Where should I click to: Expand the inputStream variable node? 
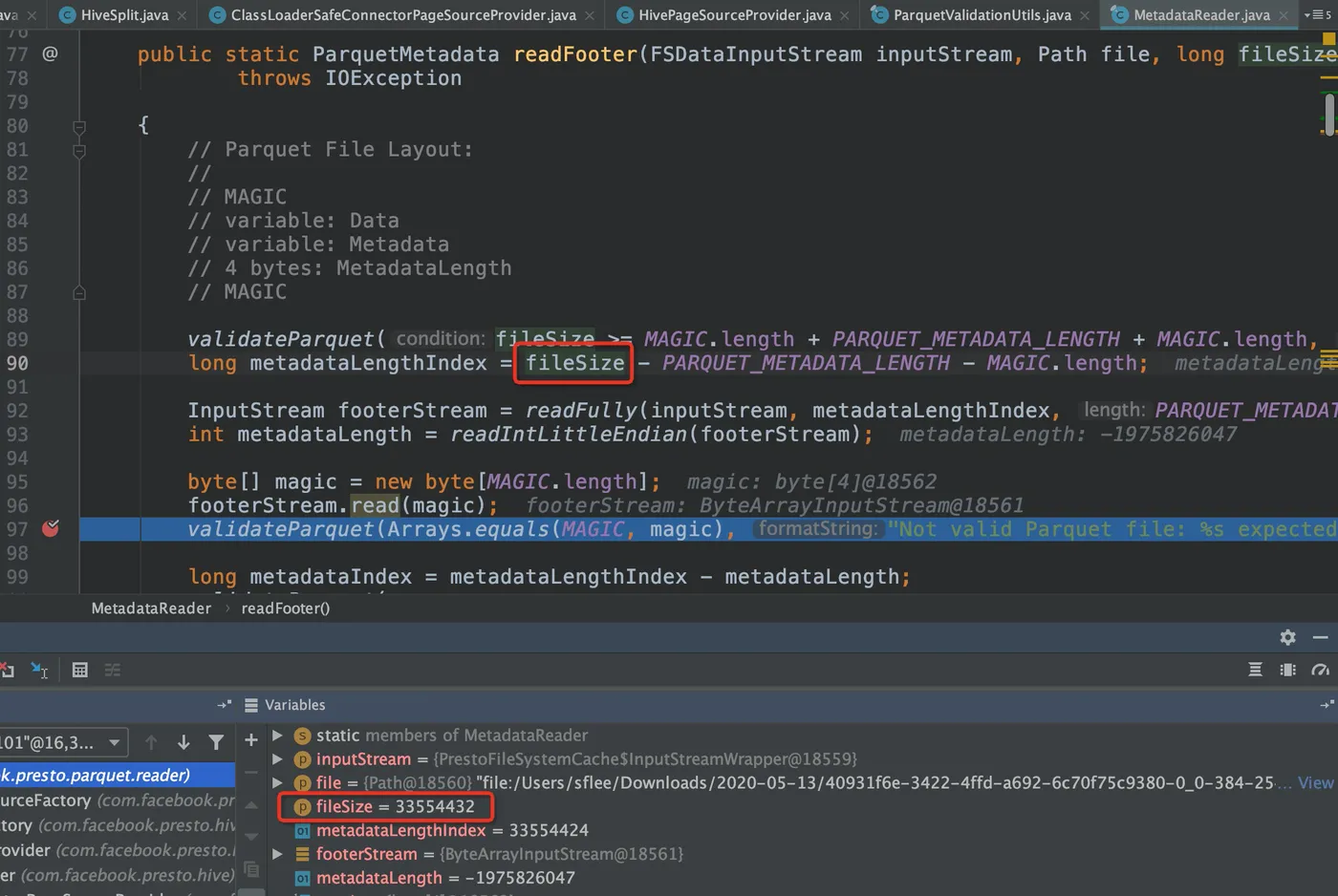click(x=277, y=758)
